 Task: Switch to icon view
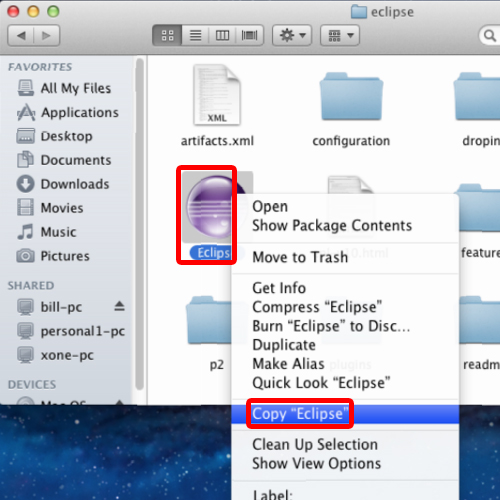(167, 35)
